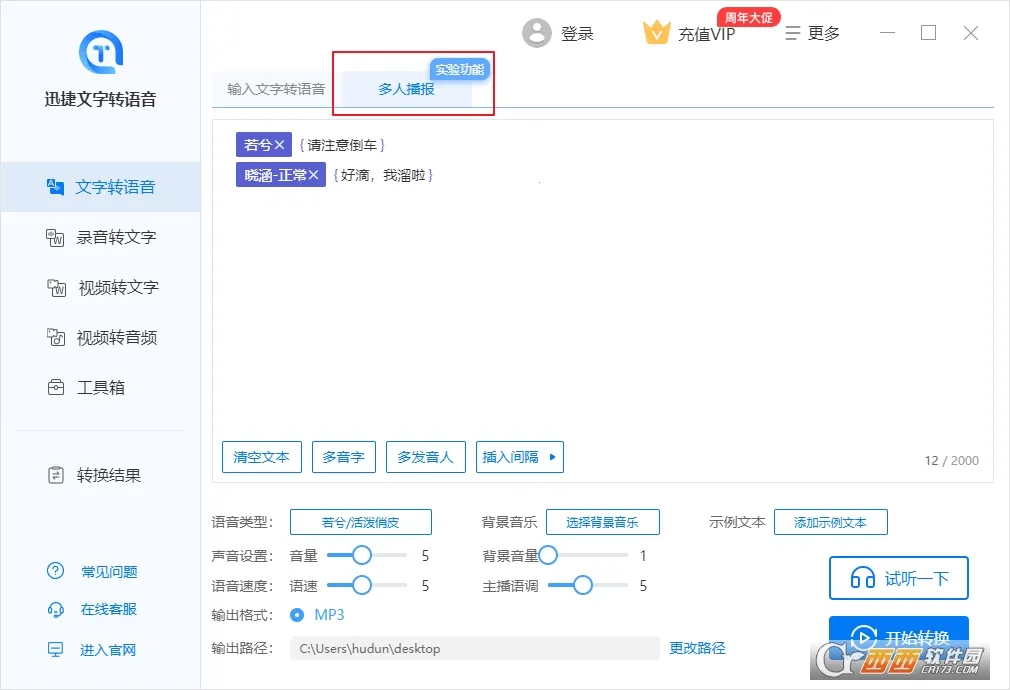Click the login avatar icon
1010x690 pixels.
pos(537,33)
